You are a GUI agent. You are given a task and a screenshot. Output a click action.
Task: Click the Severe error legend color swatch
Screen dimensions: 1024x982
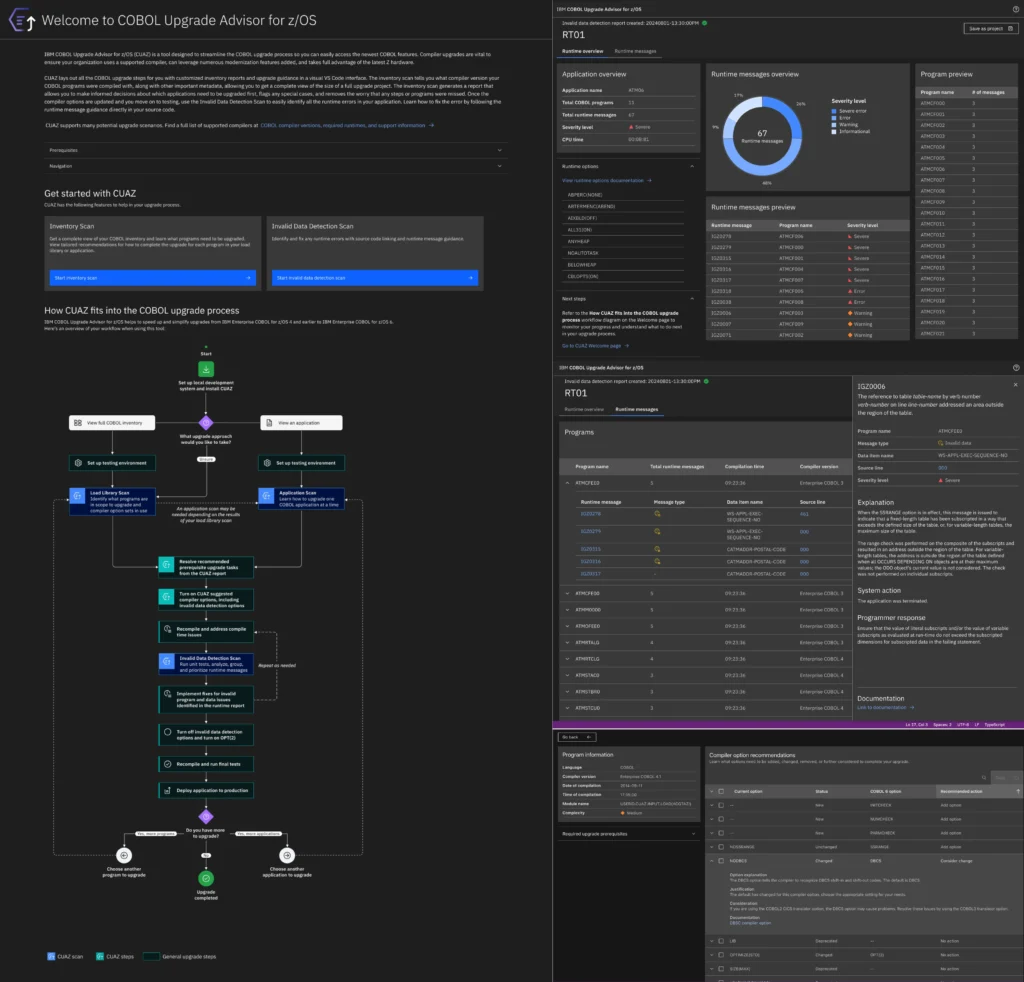pos(834,109)
